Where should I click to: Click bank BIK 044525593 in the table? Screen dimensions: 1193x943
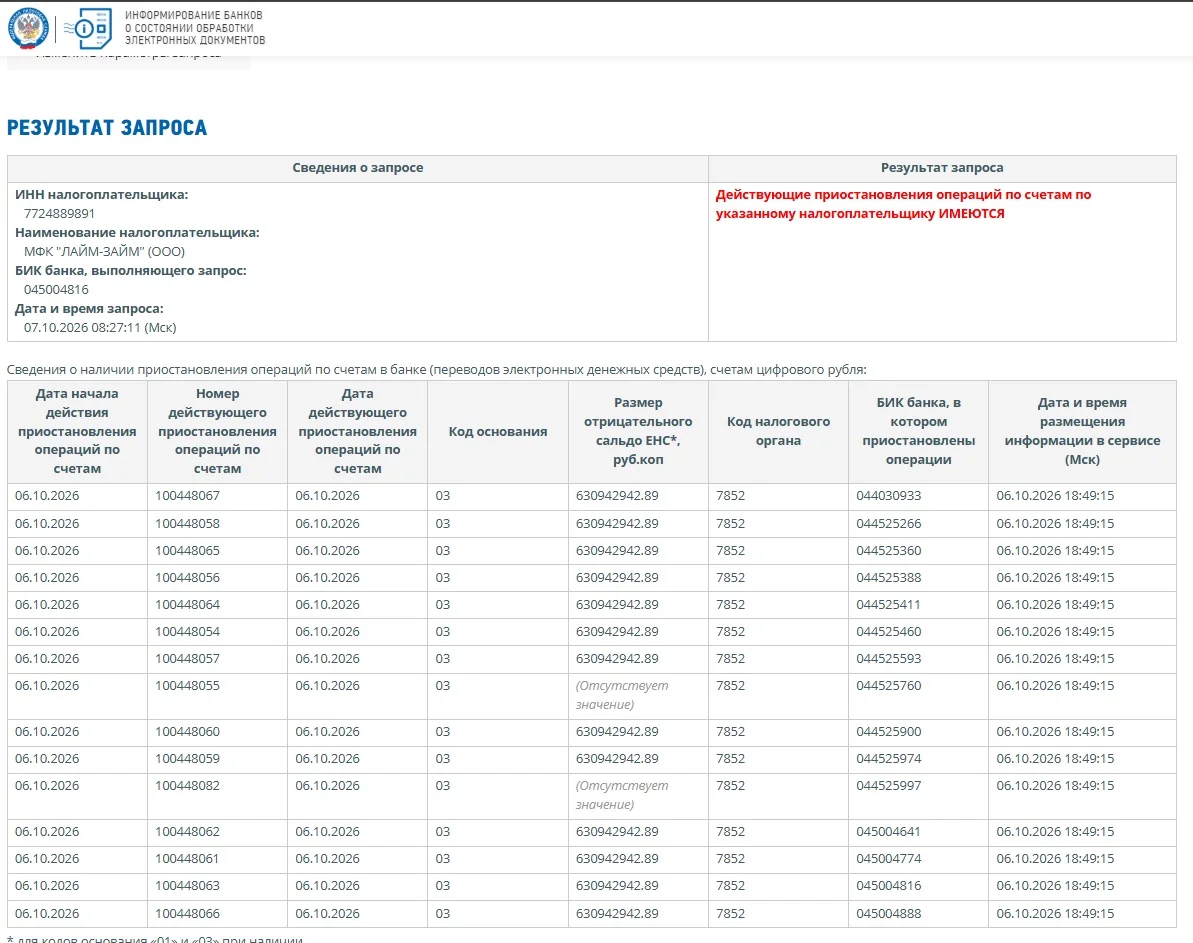coord(889,659)
